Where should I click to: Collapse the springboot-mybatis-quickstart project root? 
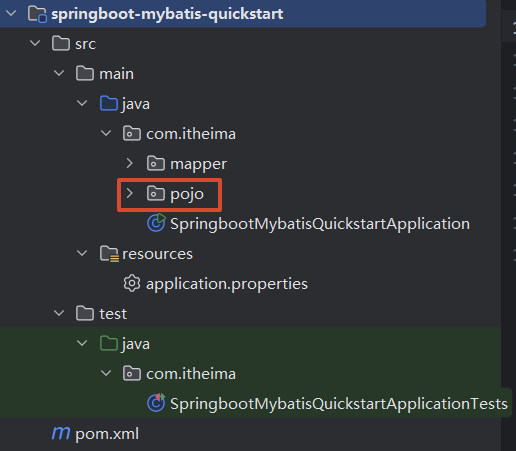[x=11, y=13]
